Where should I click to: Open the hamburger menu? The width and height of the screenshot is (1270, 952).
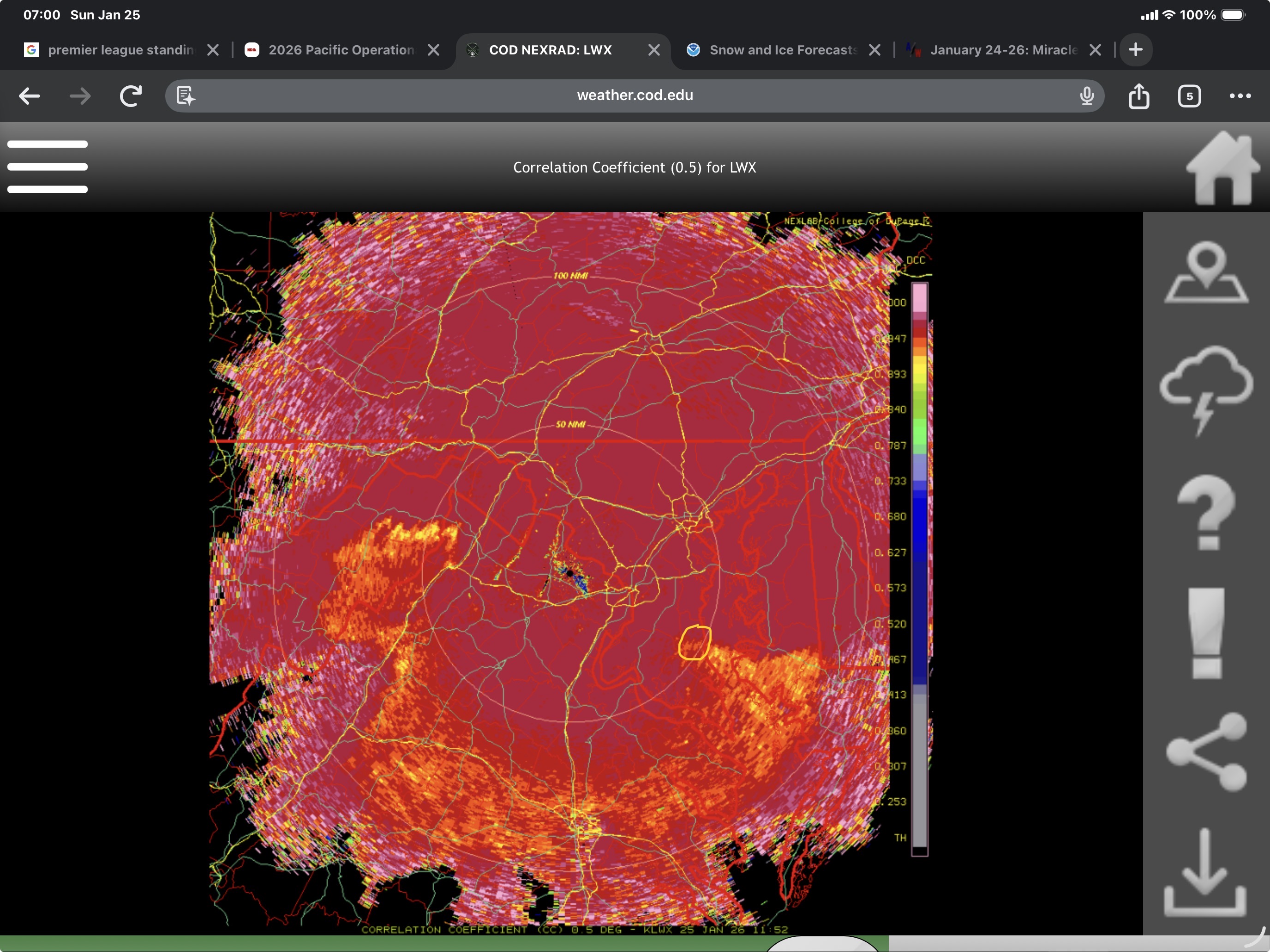coord(47,167)
